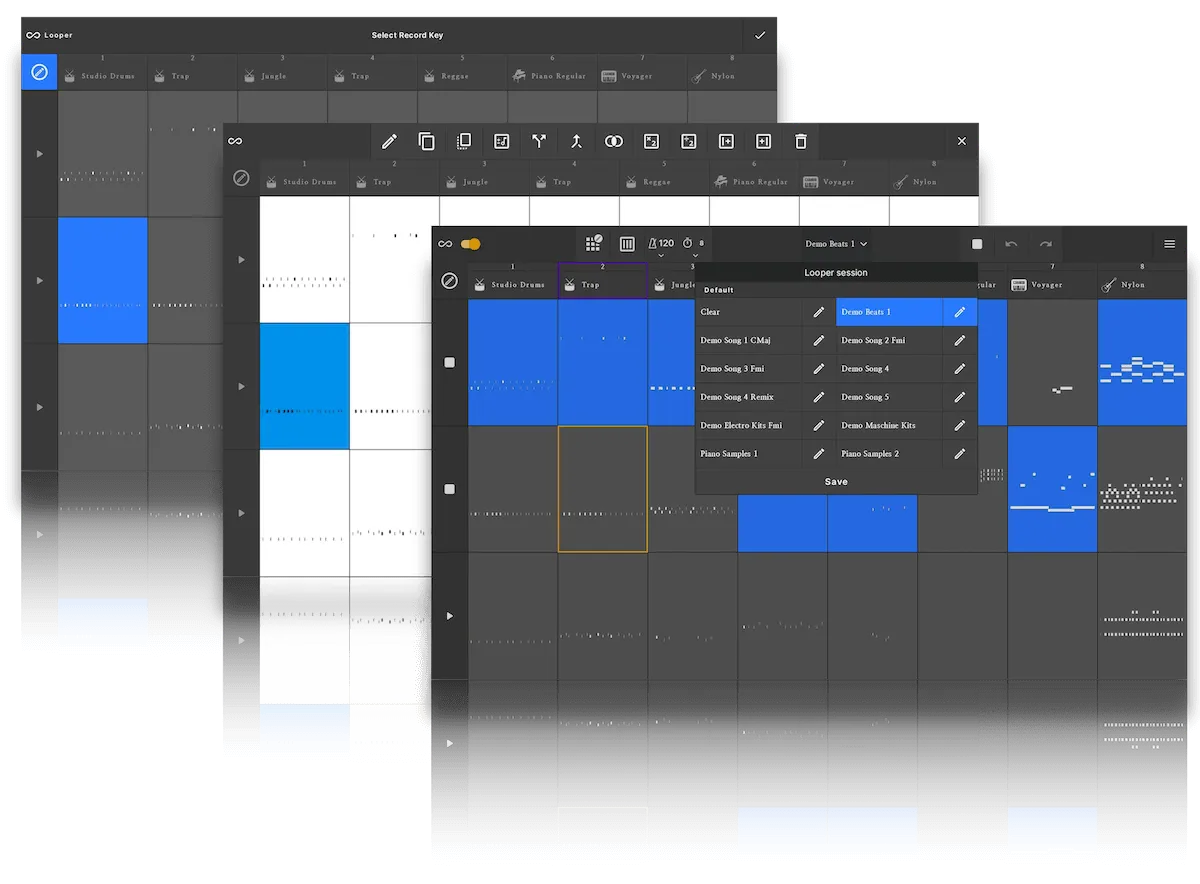Select Reggae track header in middle window
This screenshot has height=884, width=1200.
(x=664, y=177)
